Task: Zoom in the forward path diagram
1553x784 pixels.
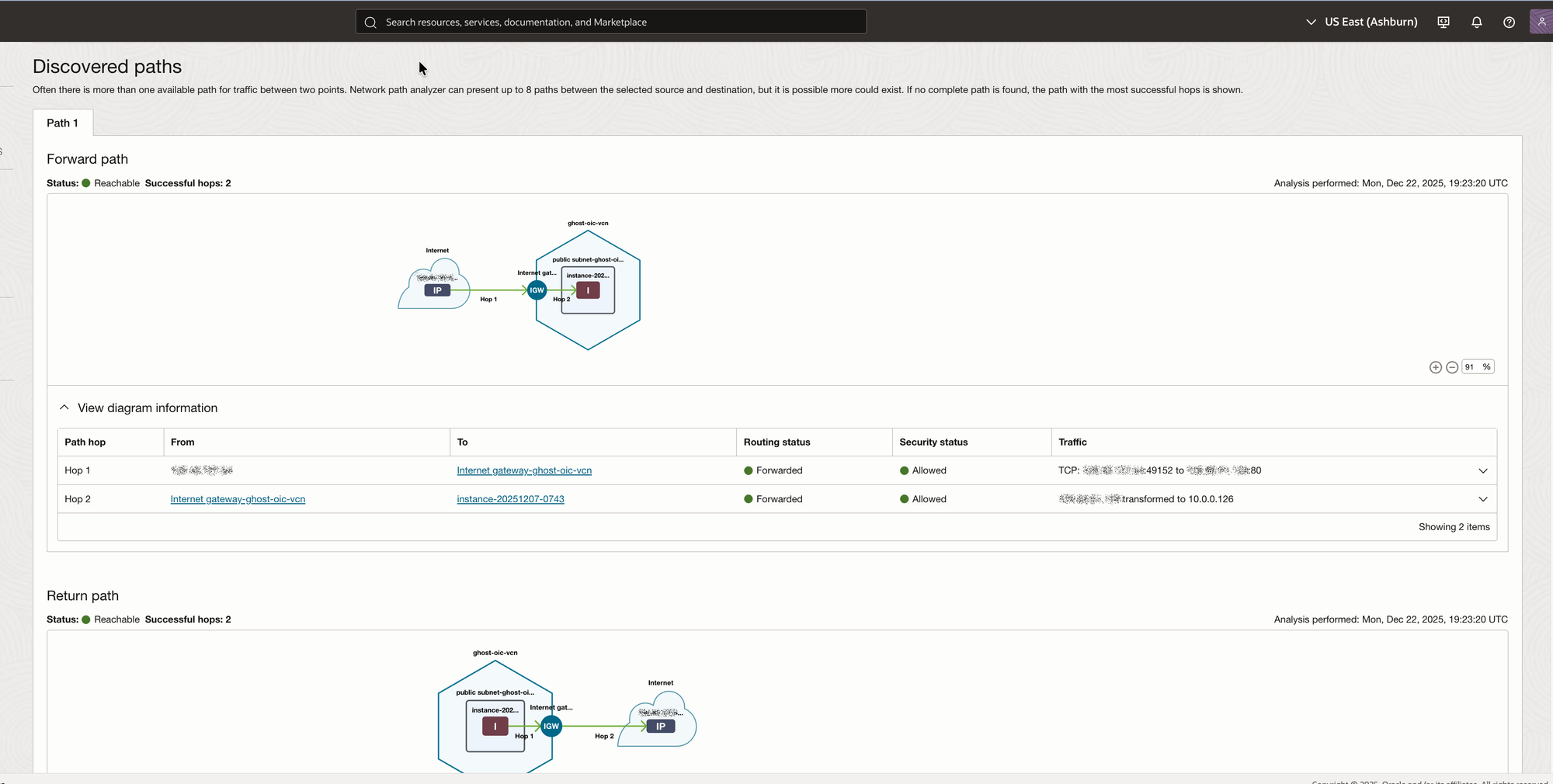Action: coord(1435,367)
